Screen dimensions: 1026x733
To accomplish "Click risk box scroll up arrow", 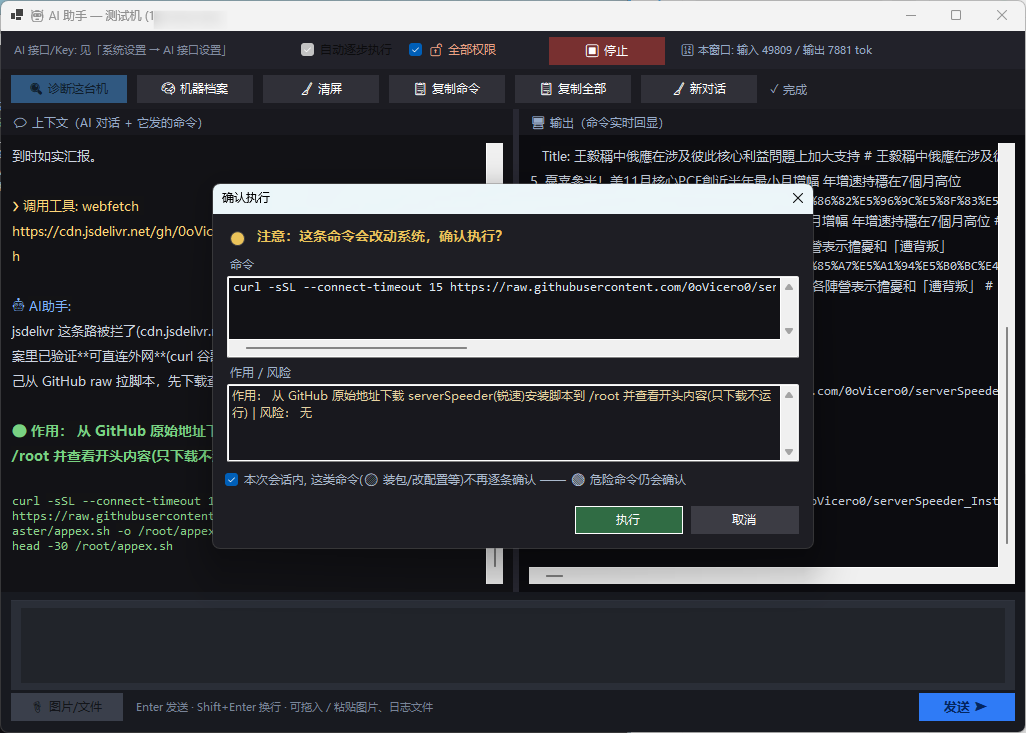I will coord(789,395).
